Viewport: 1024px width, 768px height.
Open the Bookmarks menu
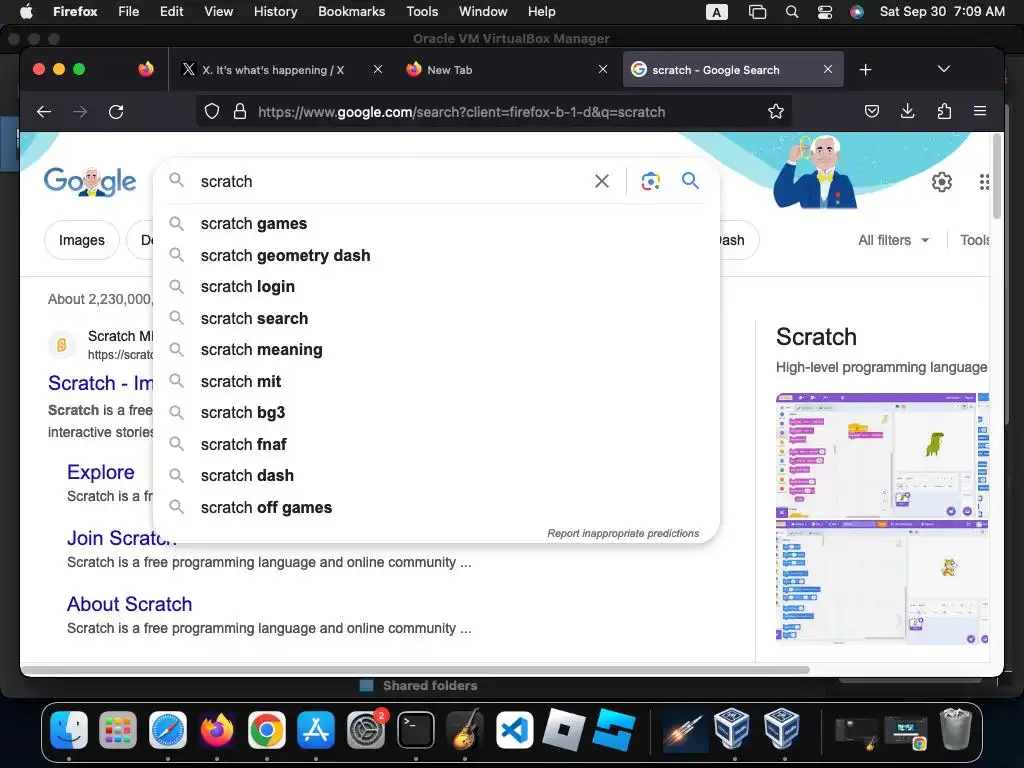pyautogui.click(x=351, y=12)
